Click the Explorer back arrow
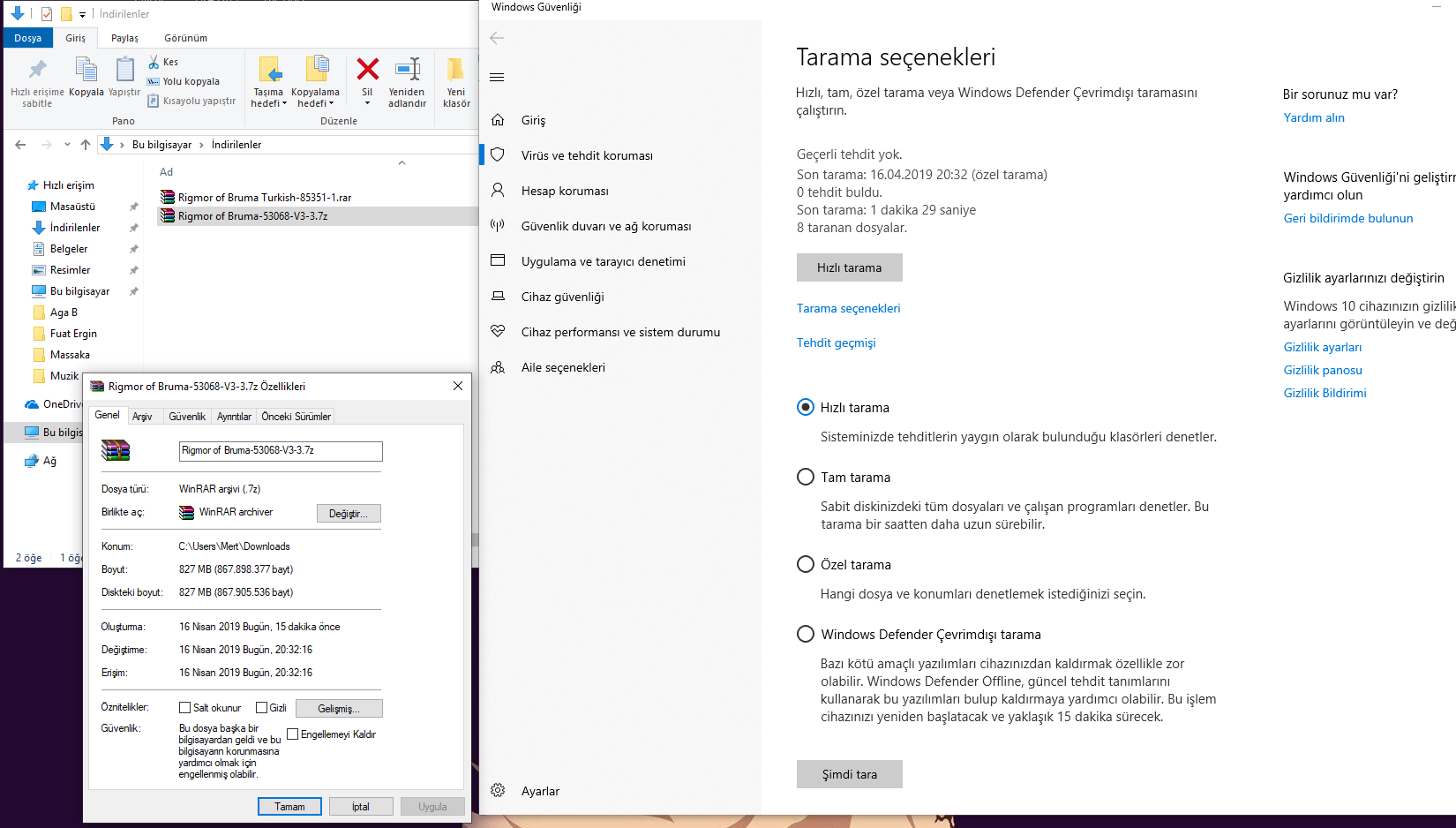1456x828 pixels. (20, 145)
